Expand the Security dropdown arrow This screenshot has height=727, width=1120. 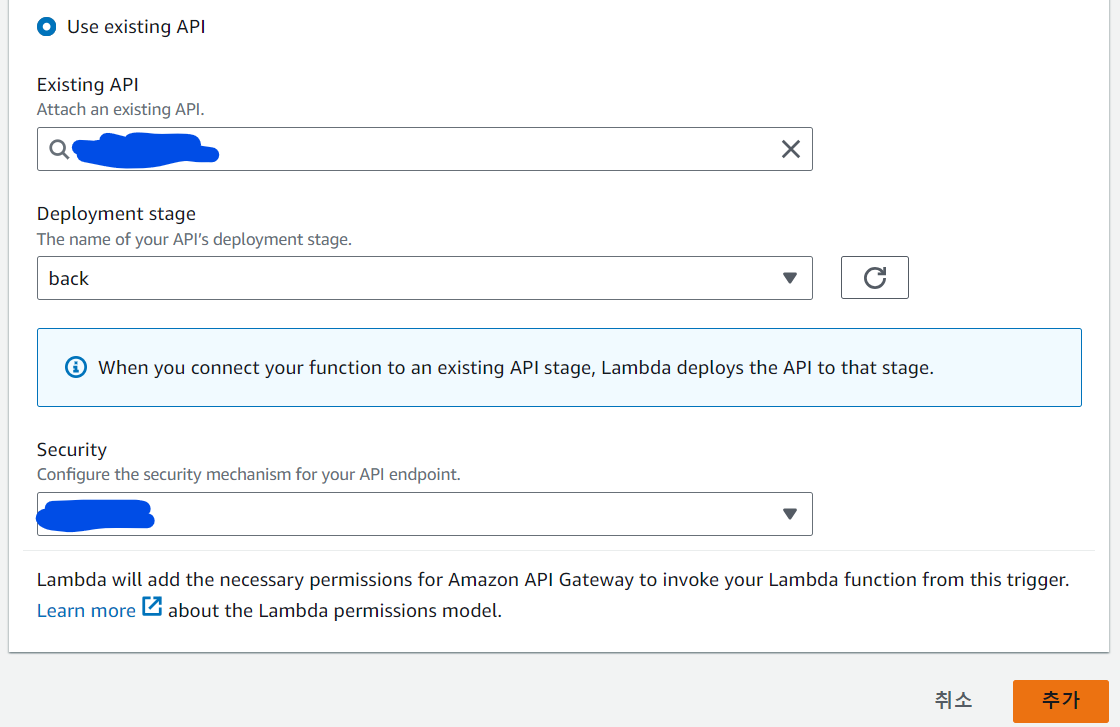point(789,514)
